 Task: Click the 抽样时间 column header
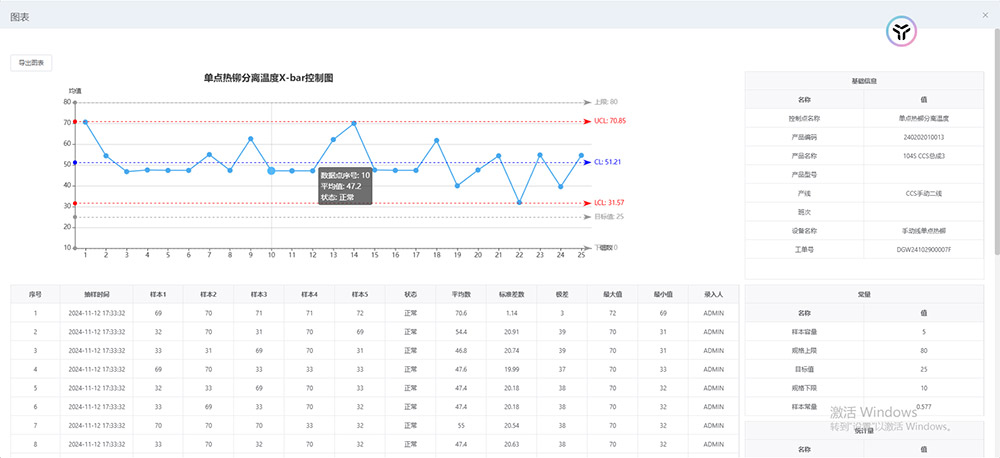coord(98,294)
